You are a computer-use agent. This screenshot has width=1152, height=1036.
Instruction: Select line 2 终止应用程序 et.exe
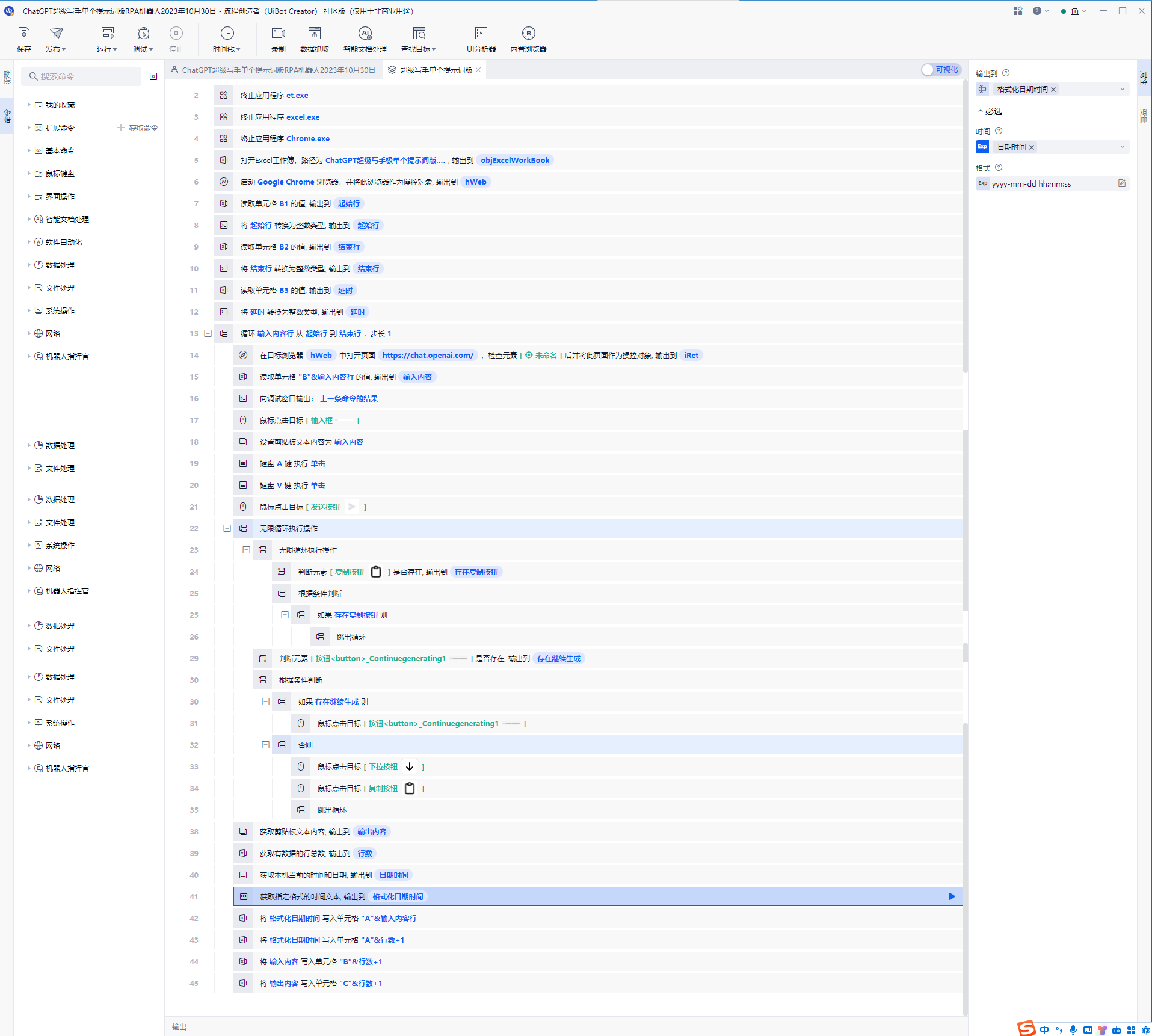[x=588, y=95]
